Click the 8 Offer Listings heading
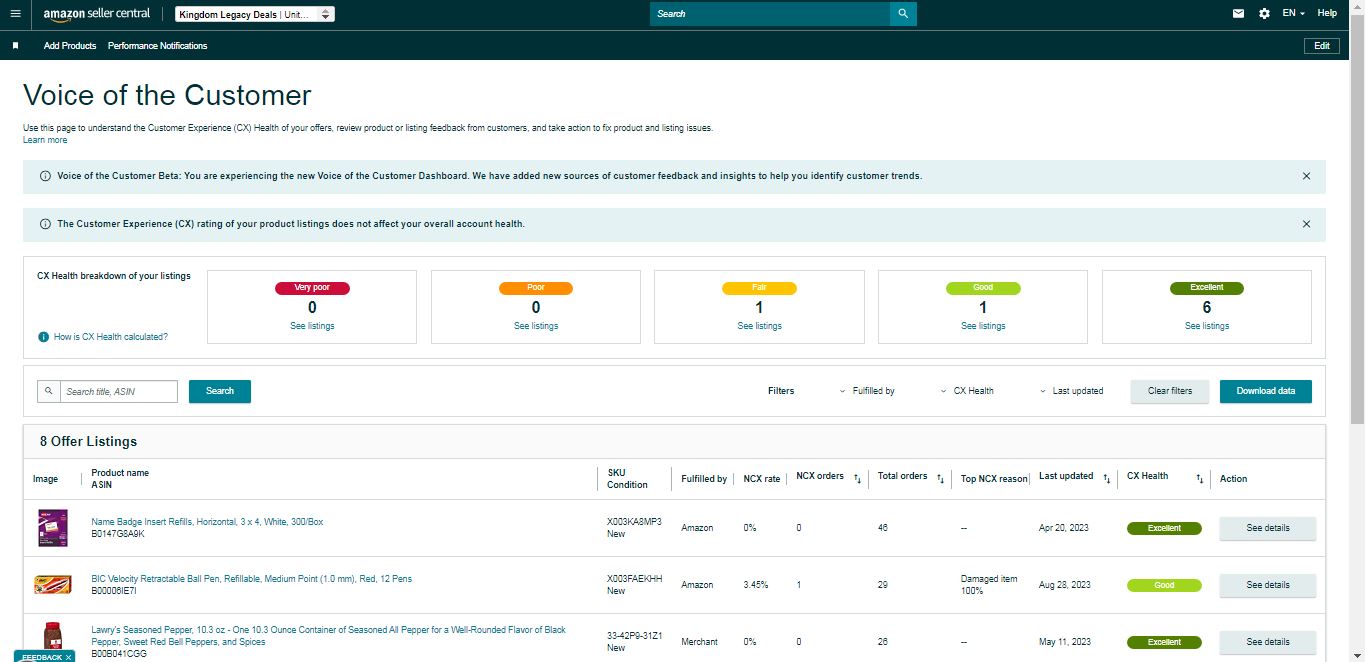This screenshot has width=1365, height=662. 88,441
